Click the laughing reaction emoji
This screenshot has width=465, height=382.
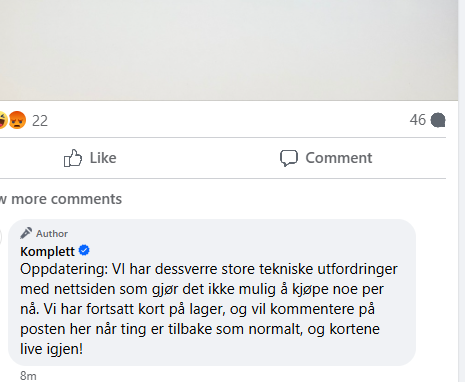pos(3,120)
